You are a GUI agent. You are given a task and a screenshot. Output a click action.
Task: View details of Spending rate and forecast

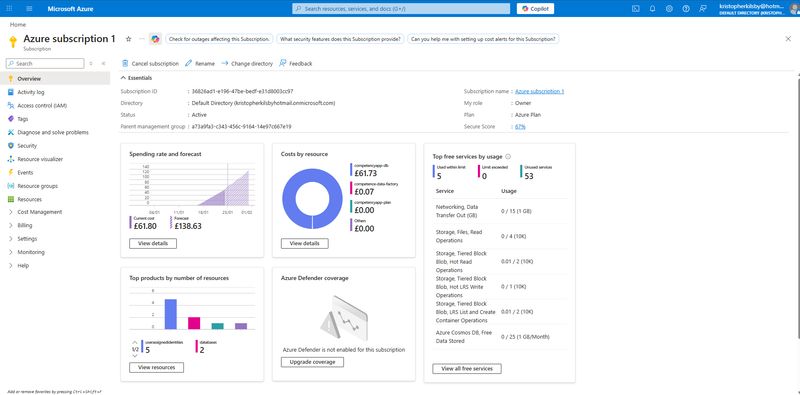click(x=153, y=243)
